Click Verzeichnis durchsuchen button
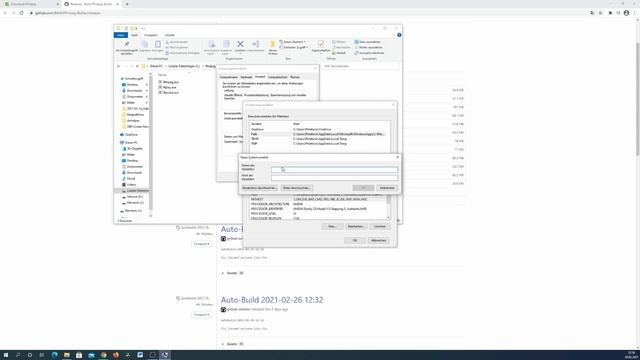The width and height of the screenshot is (640, 360). point(259,188)
